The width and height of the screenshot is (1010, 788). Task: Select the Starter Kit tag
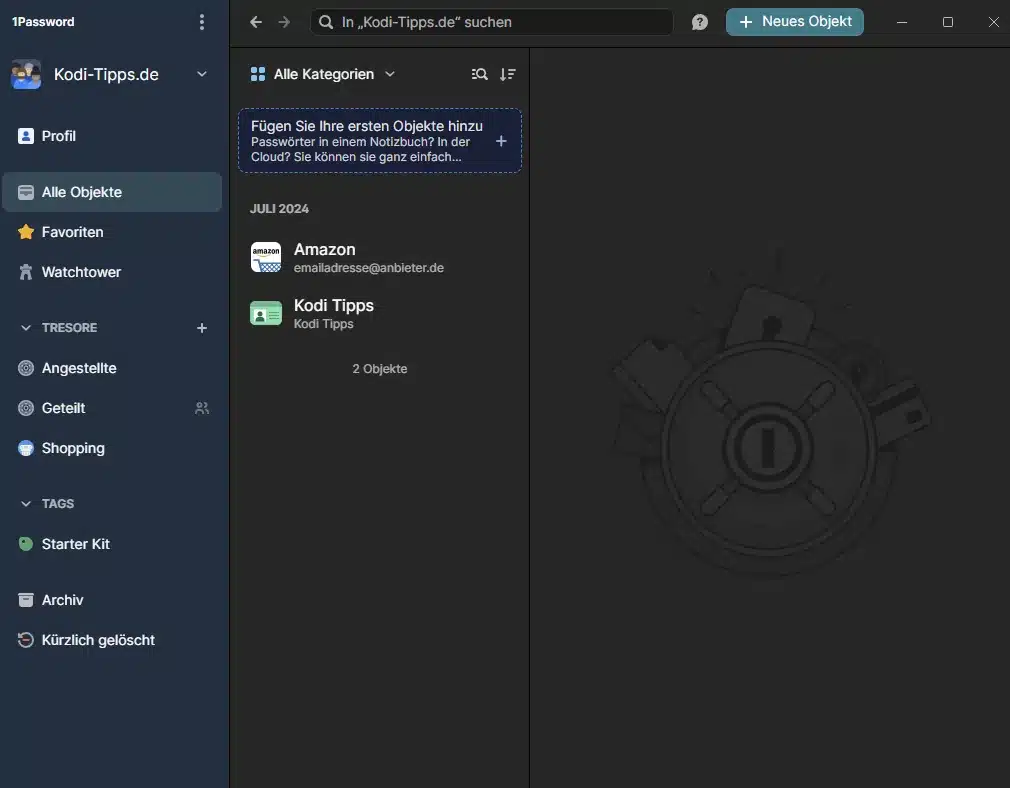[112, 544]
